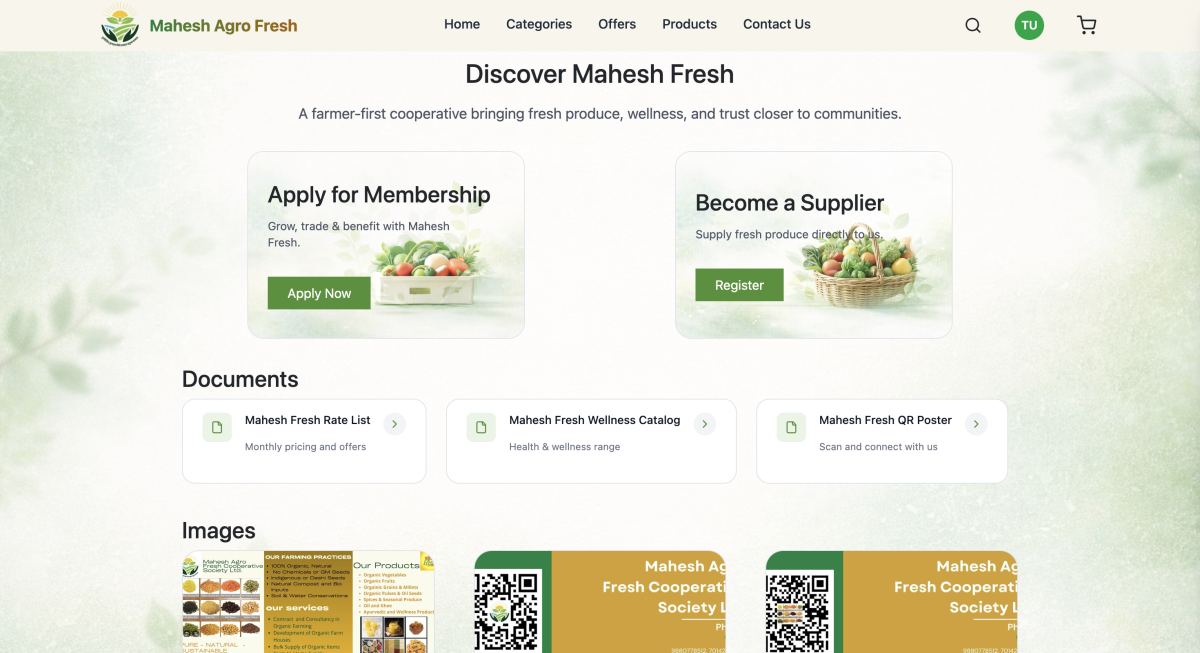Click the Wellness Catalog document icon

(x=481, y=427)
